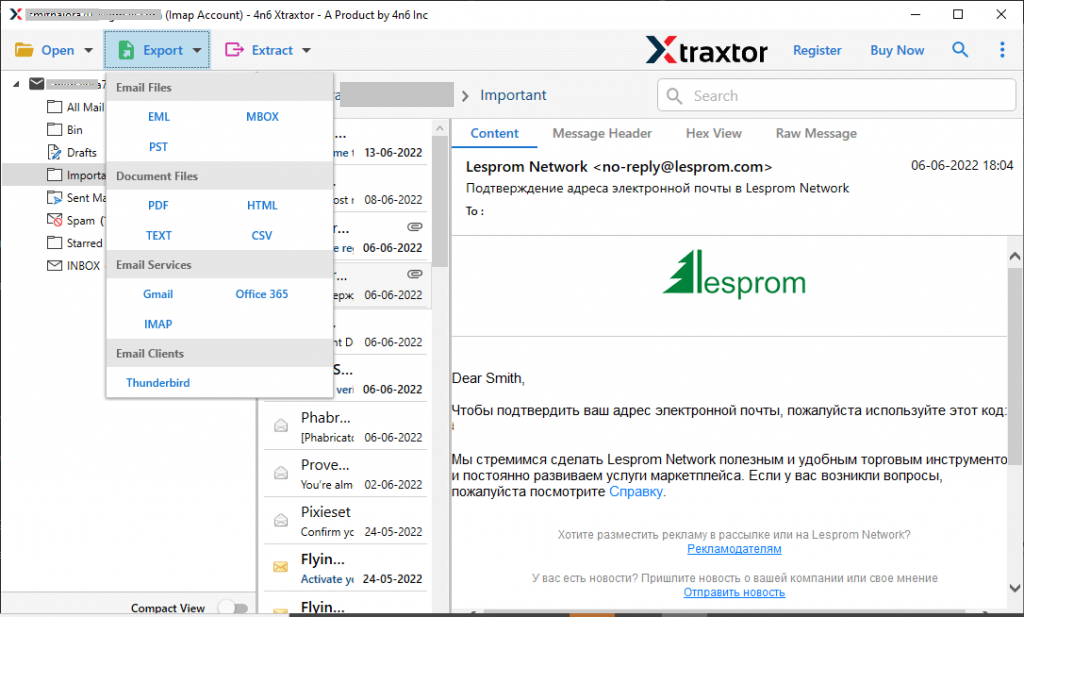This screenshot has width=1086, height=678.
Task: Click the attachment icon on the Pixieset email
Action: (x=282, y=520)
